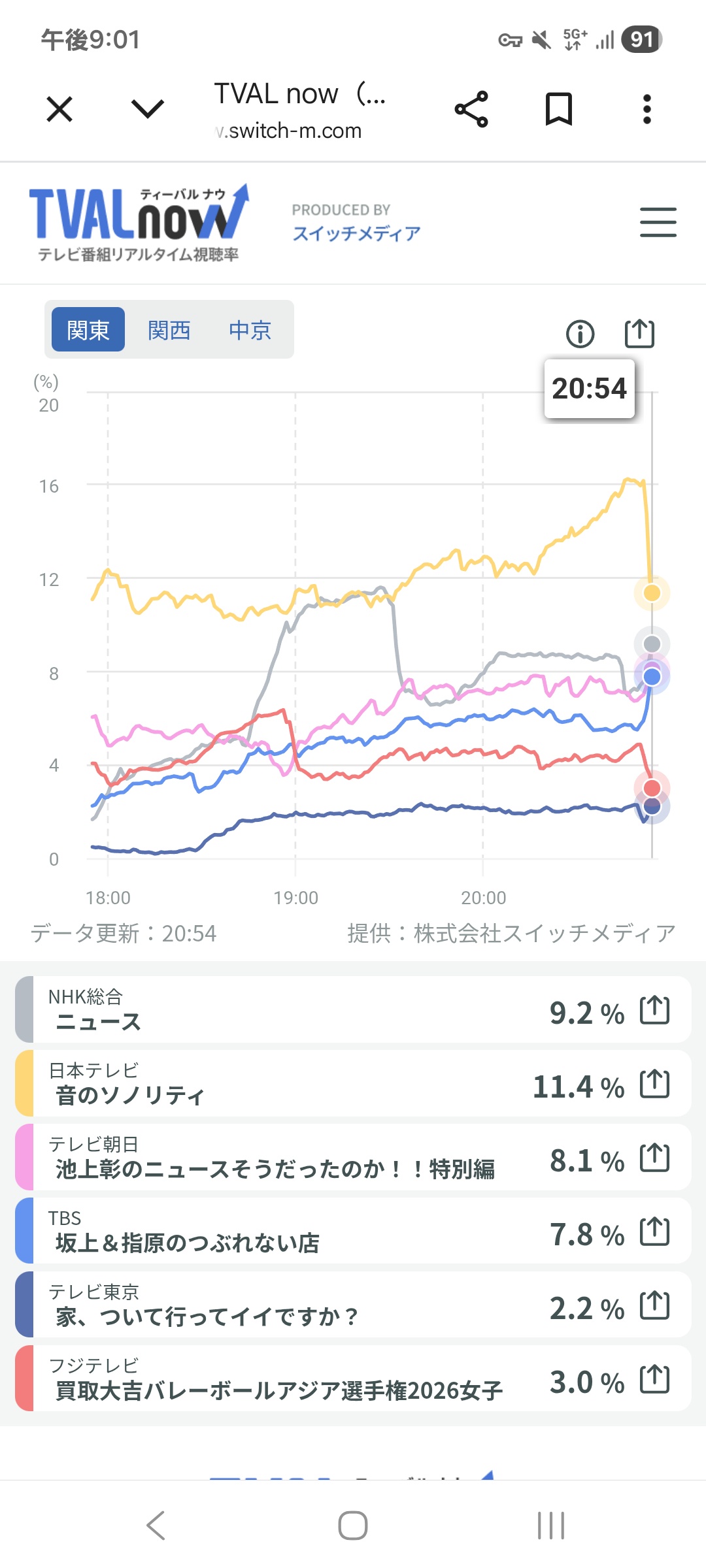The height and width of the screenshot is (1568, 706).
Task: Share フジテレビ volleyball program rating
Action: (x=654, y=1379)
